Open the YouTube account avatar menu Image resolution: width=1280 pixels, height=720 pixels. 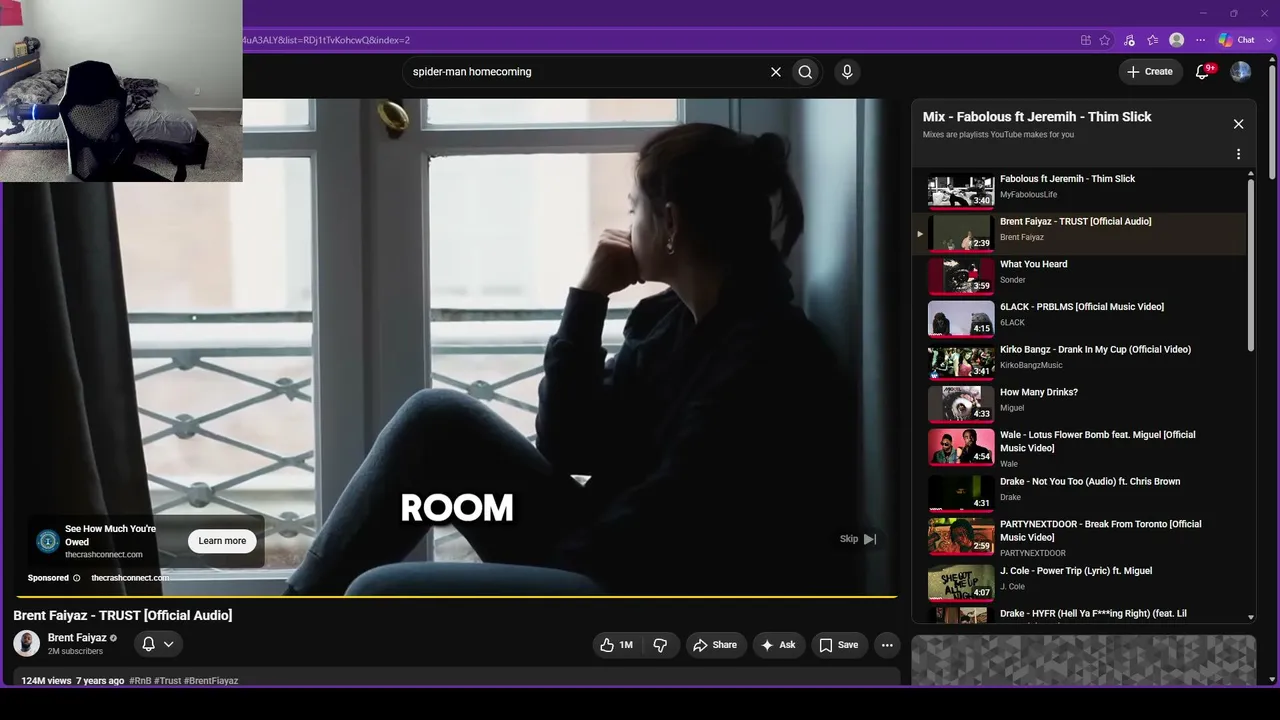click(1240, 71)
